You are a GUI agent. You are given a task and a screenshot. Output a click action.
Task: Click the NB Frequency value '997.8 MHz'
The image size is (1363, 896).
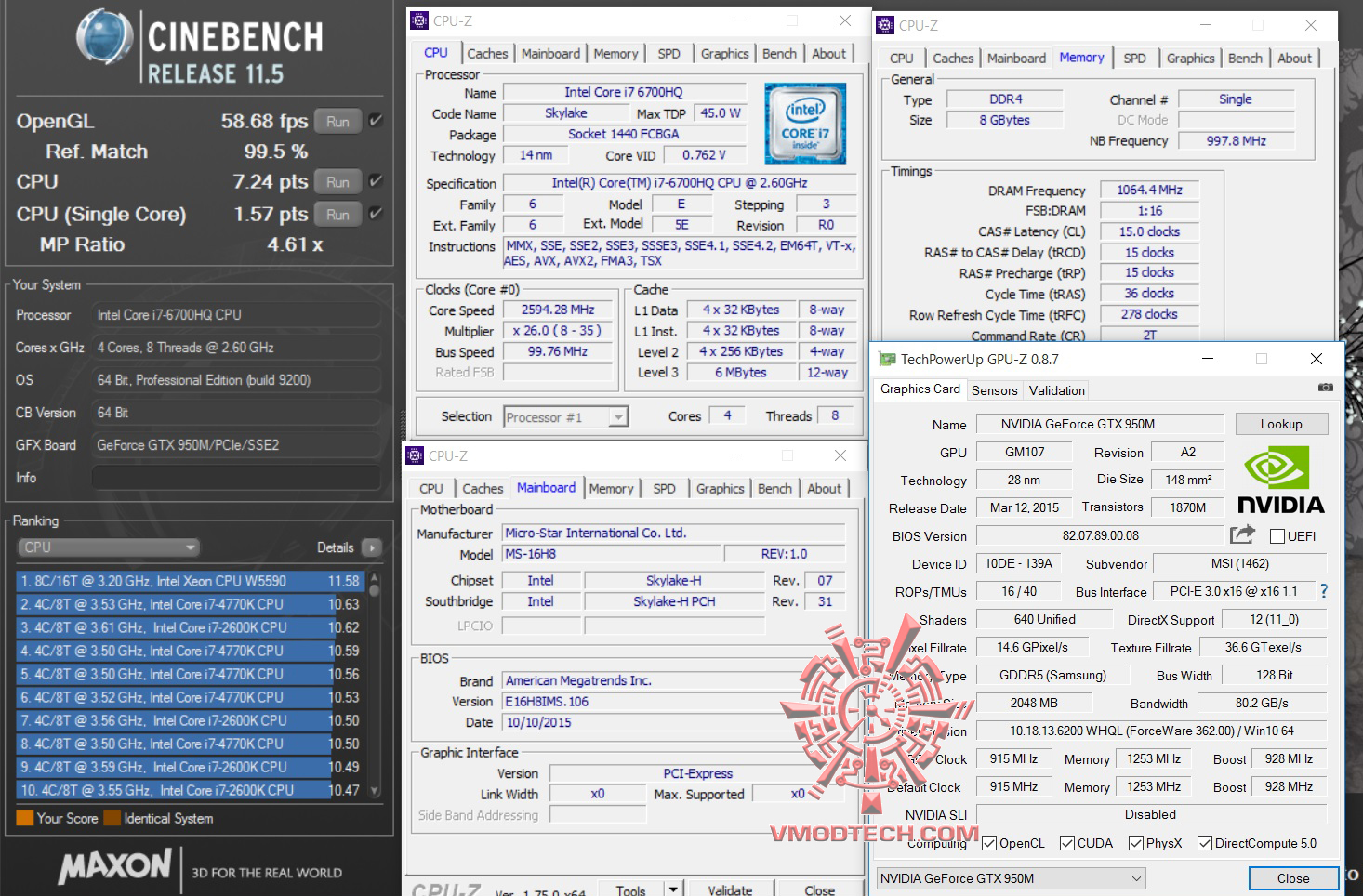1236,140
